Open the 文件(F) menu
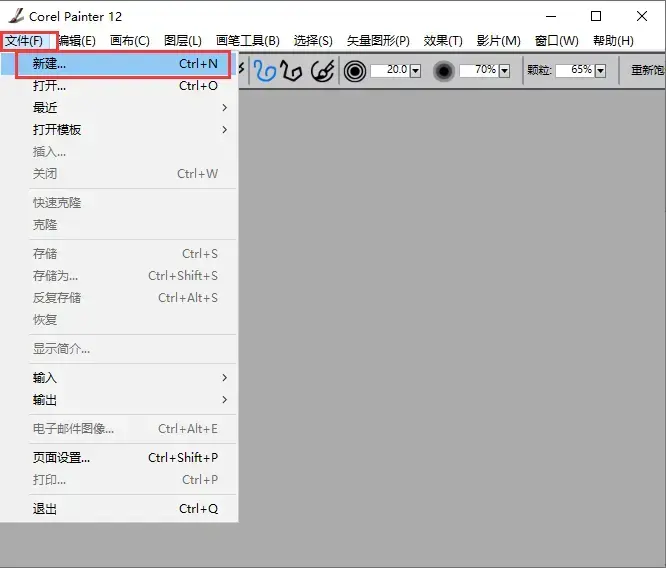 point(24,41)
